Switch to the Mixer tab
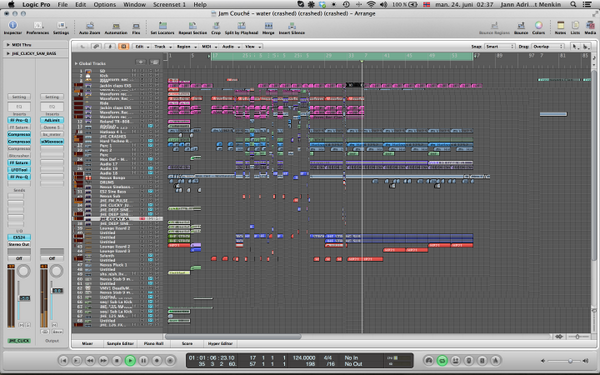Viewport: 600px width, 375px height. [x=87, y=344]
